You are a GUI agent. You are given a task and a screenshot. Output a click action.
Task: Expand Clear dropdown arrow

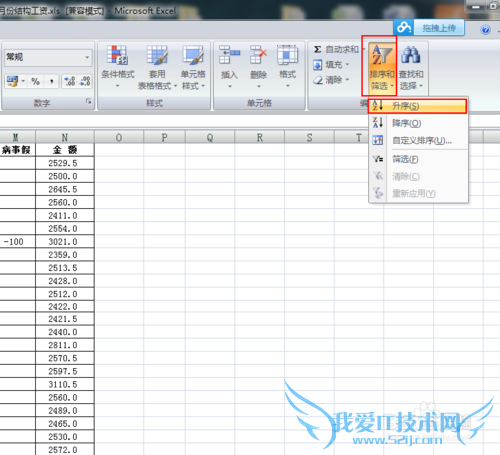coord(347,80)
